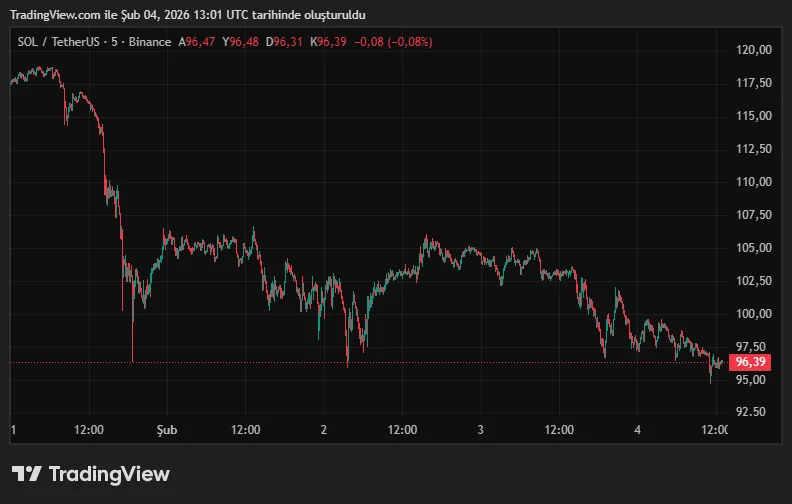
Task: Click the 120,00 price axis label
Action: point(752,50)
